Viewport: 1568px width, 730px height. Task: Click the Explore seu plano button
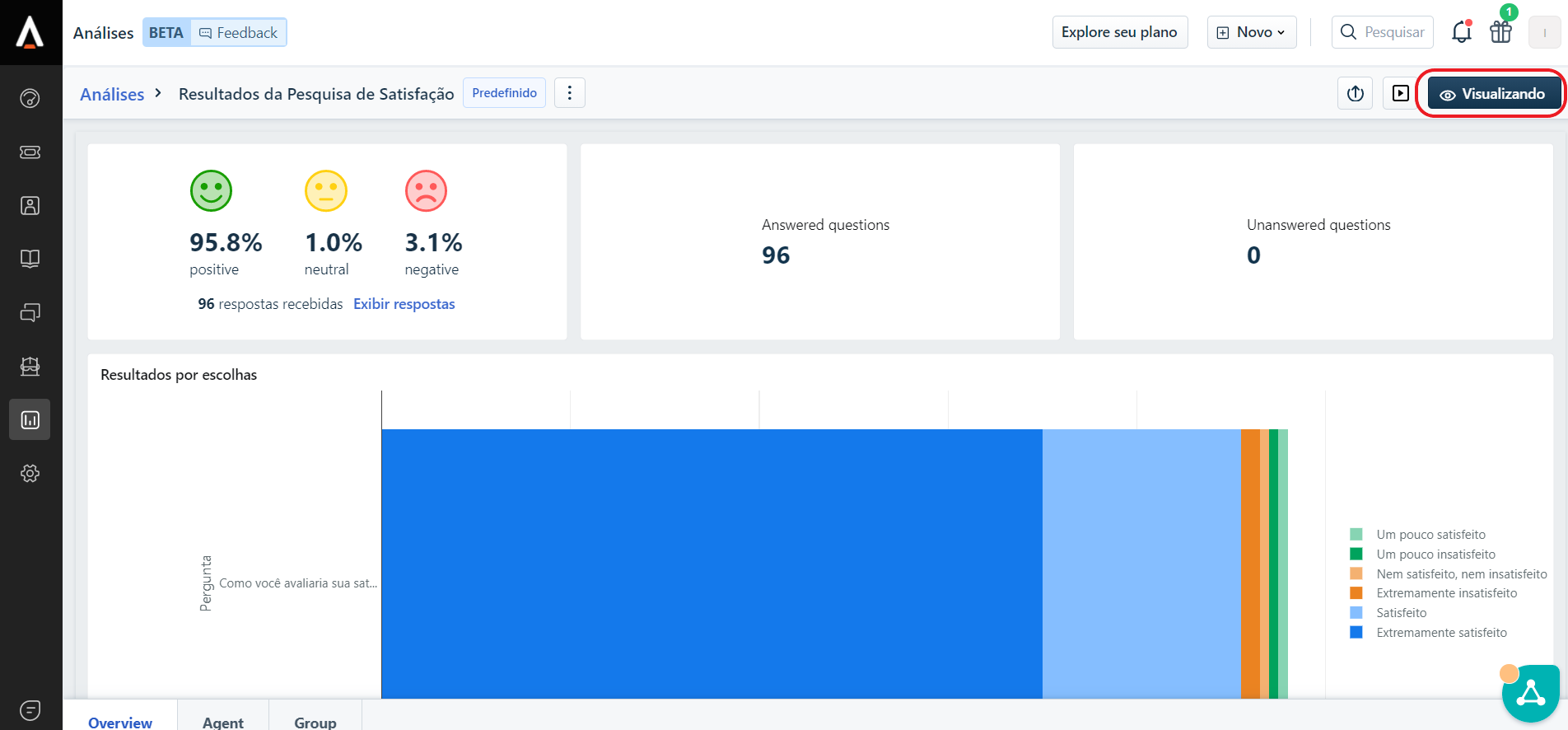click(1119, 32)
